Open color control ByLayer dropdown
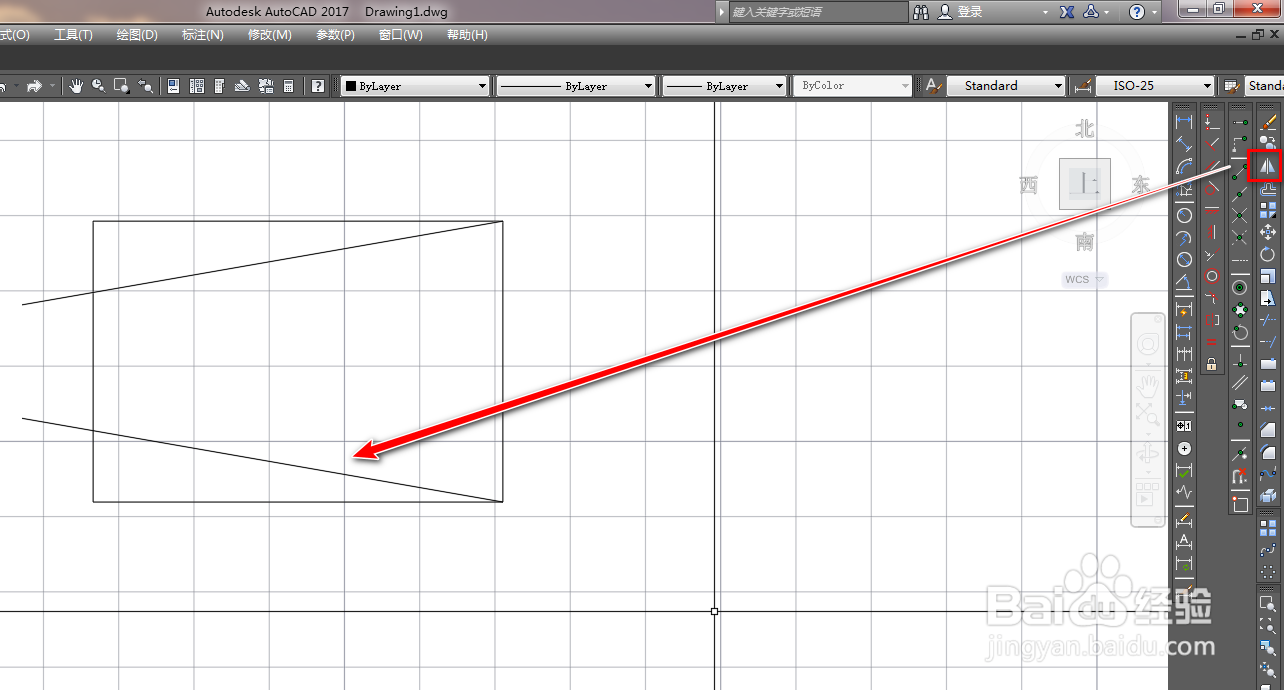 (415, 86)
